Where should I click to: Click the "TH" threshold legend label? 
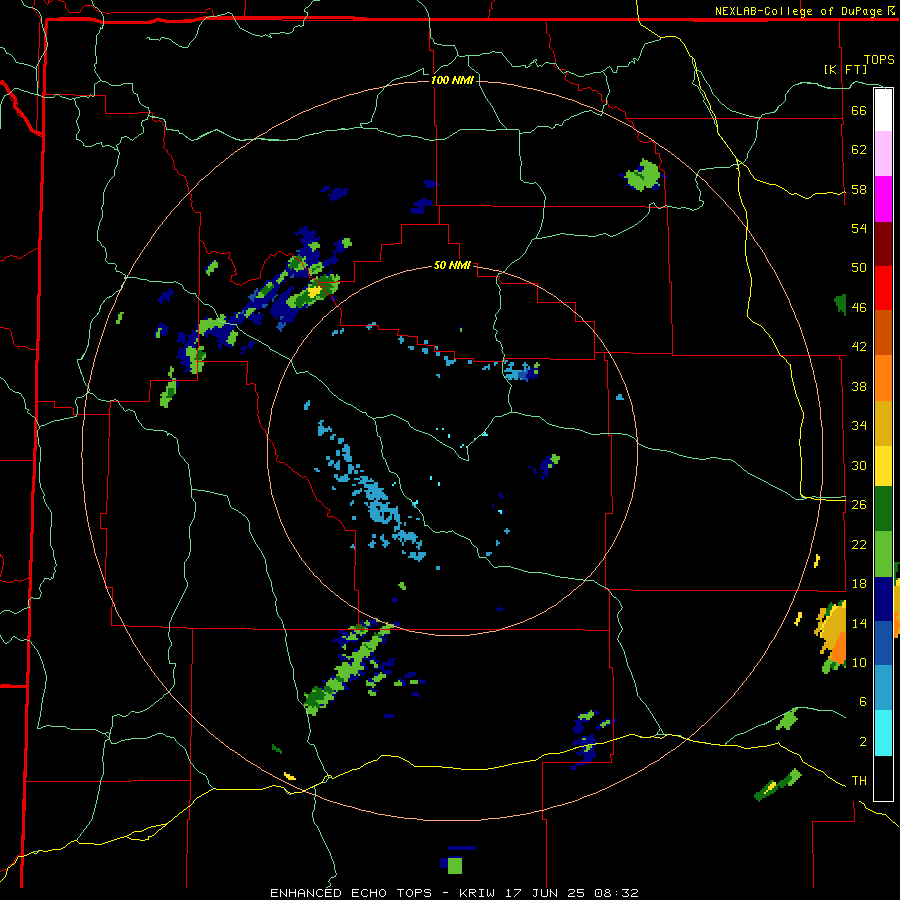859,781
